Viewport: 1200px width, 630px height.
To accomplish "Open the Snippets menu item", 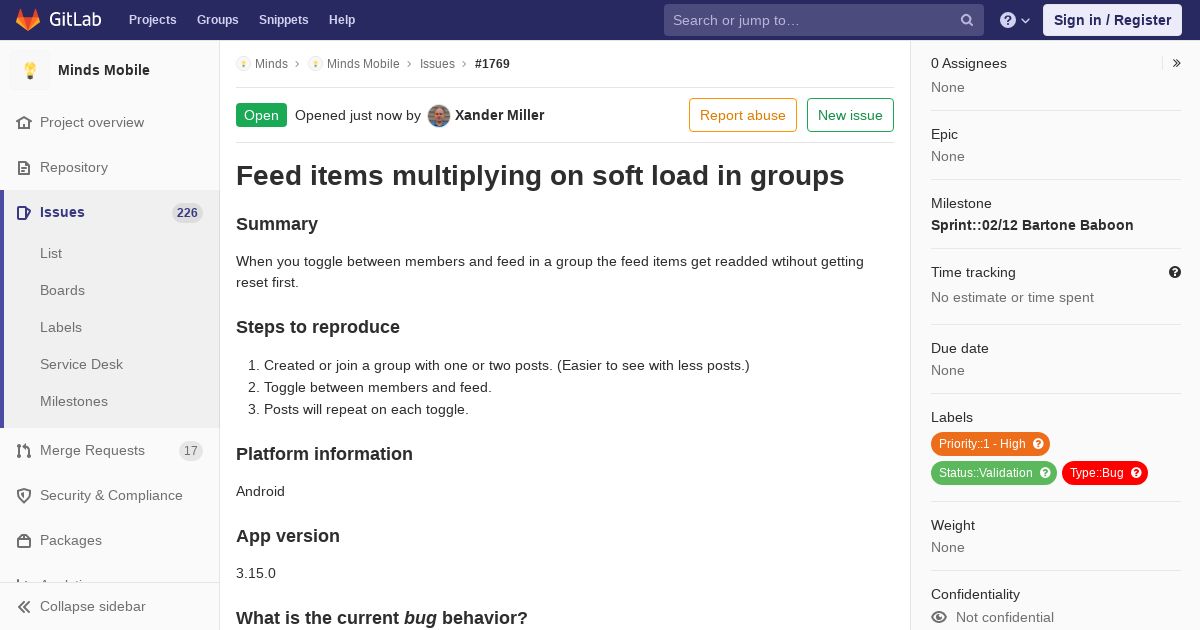I will (283, 20).
